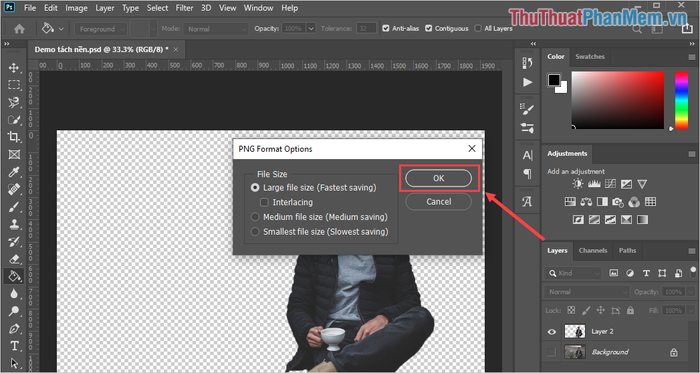The height and width of the screenshot is (373, 700).
Task: Select the Rectangular Marquee tool
Action: pyautogui.click(x=14, y=85)
